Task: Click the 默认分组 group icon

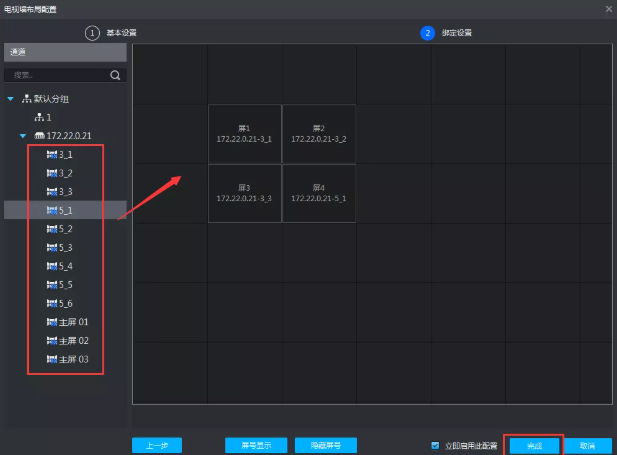Action: (x=26, y=99)
